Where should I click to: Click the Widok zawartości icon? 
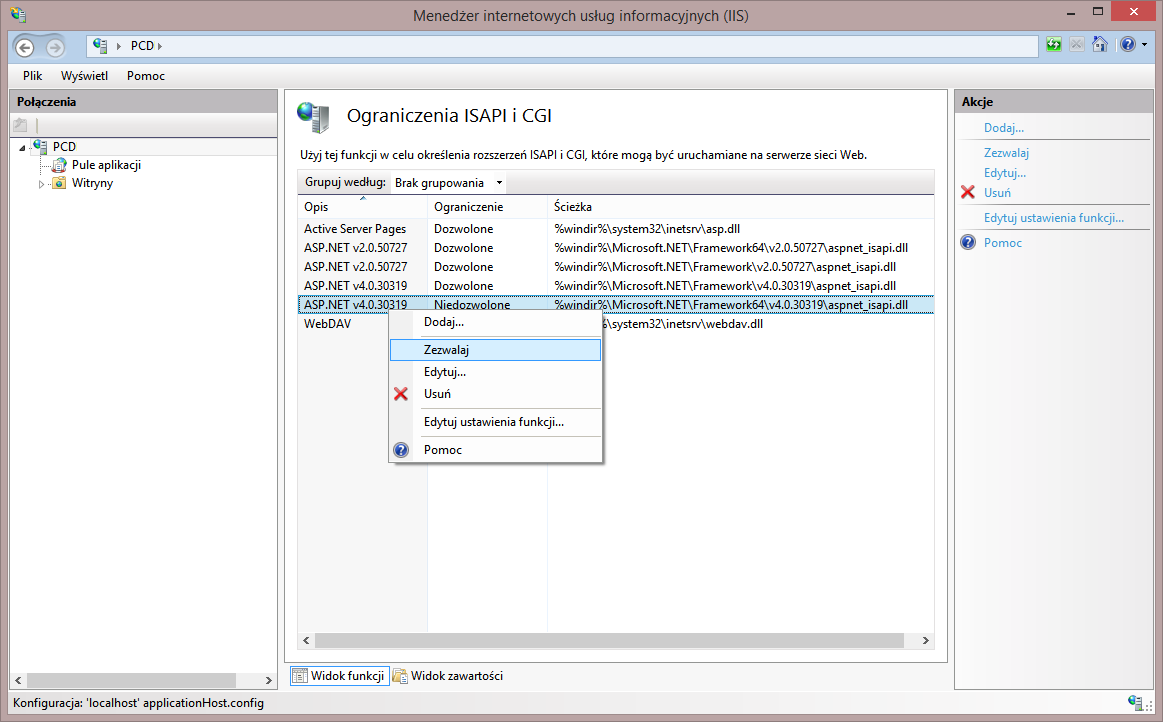pos(400,675)
